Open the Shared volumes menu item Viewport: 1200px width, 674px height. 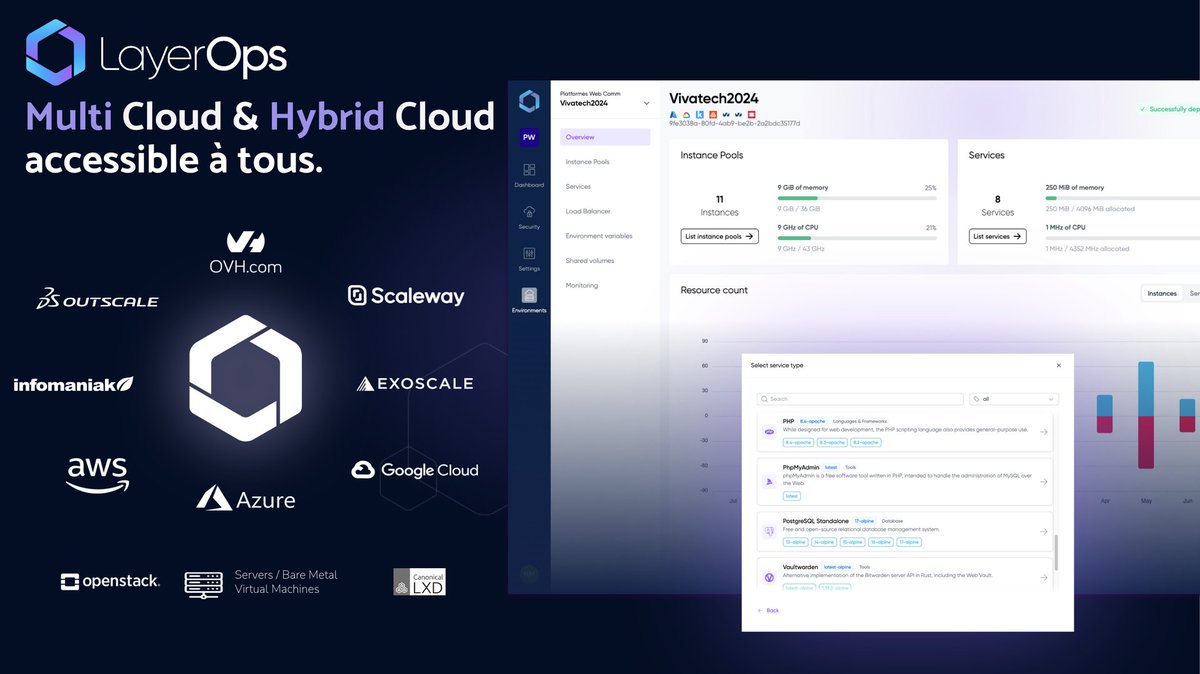[590, 261]
